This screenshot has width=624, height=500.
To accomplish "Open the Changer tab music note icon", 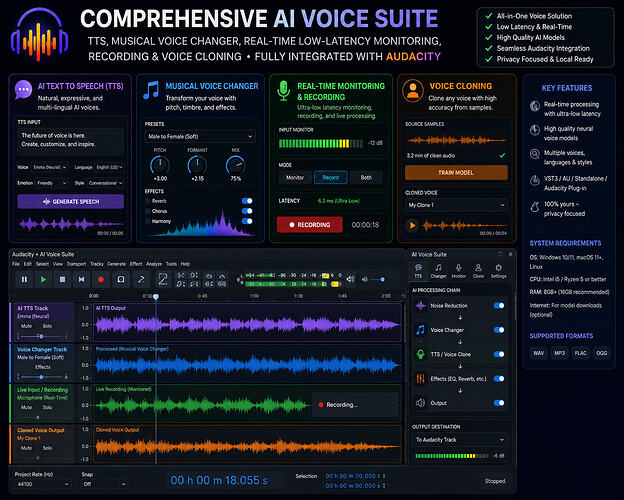I will pyautogui.click(x=438, y=270).
